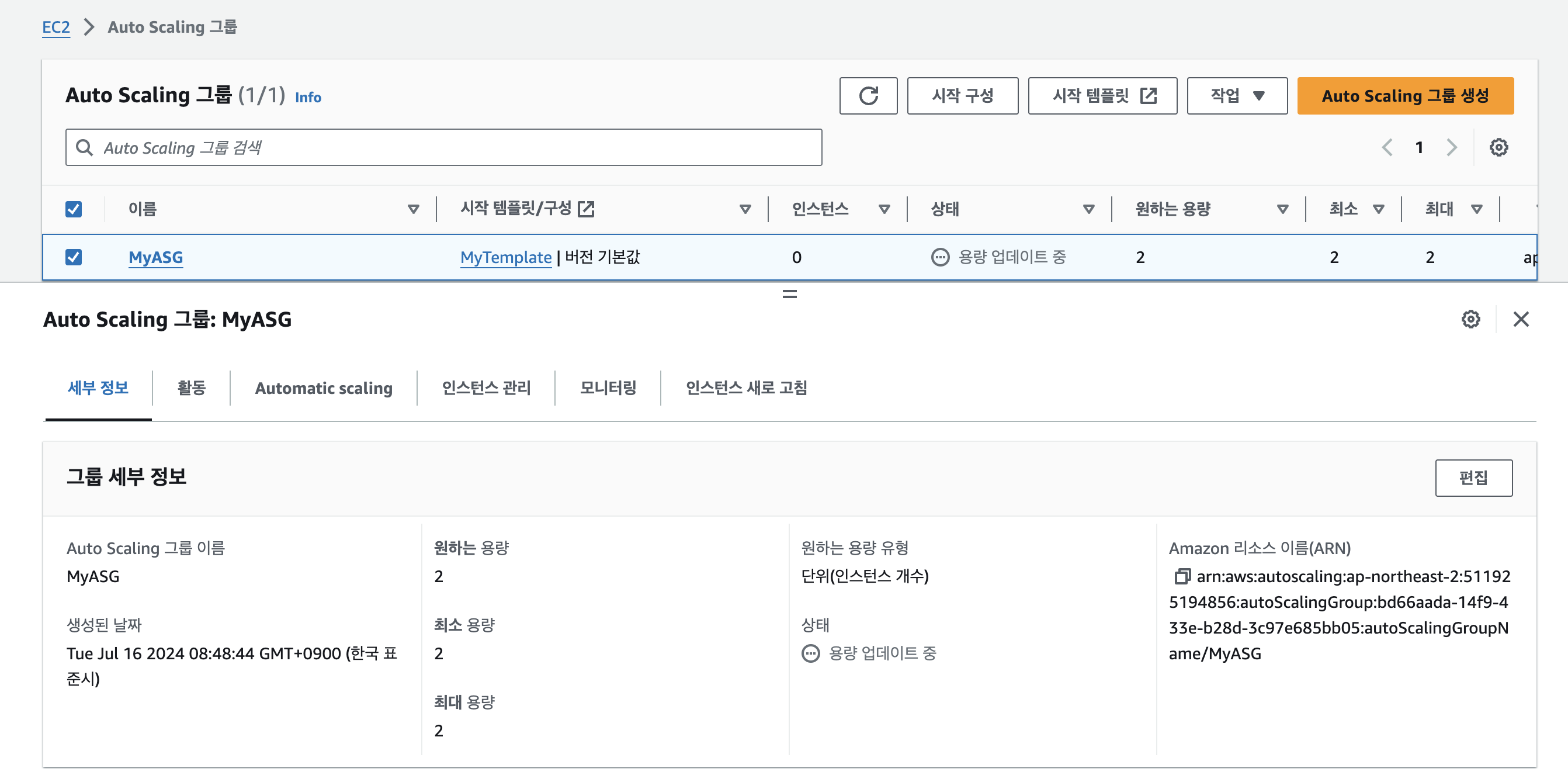Open detail panel settings gear icon
The image size is (1568, 775).
1470,319
